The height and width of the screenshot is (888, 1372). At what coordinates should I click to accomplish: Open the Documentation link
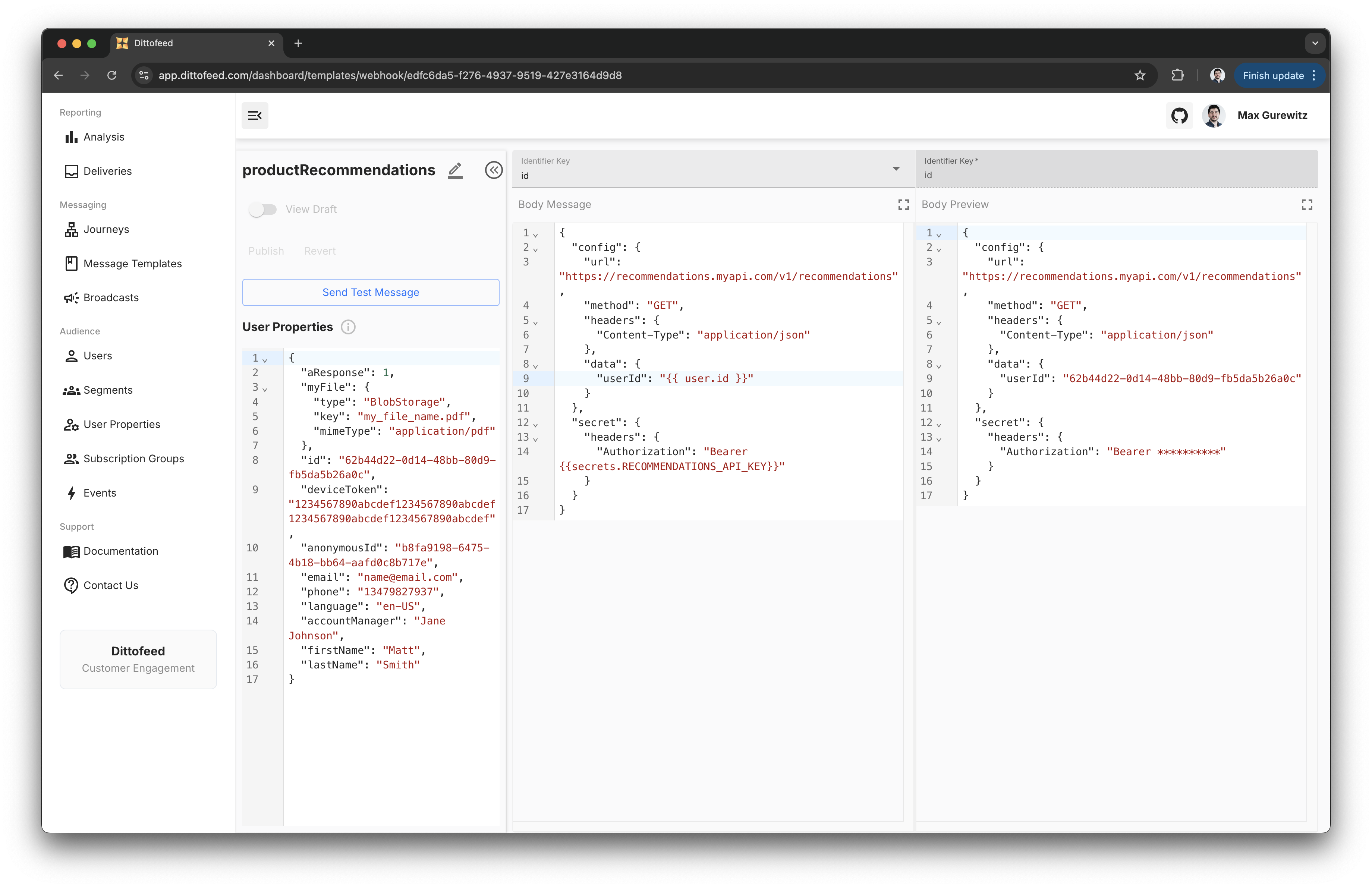pyautogui.click(x=120, y=551)
